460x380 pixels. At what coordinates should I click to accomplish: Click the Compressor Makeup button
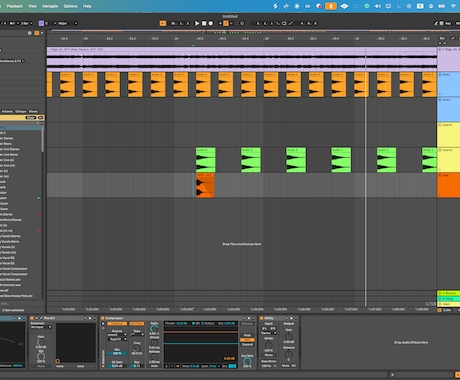(247, 324)
